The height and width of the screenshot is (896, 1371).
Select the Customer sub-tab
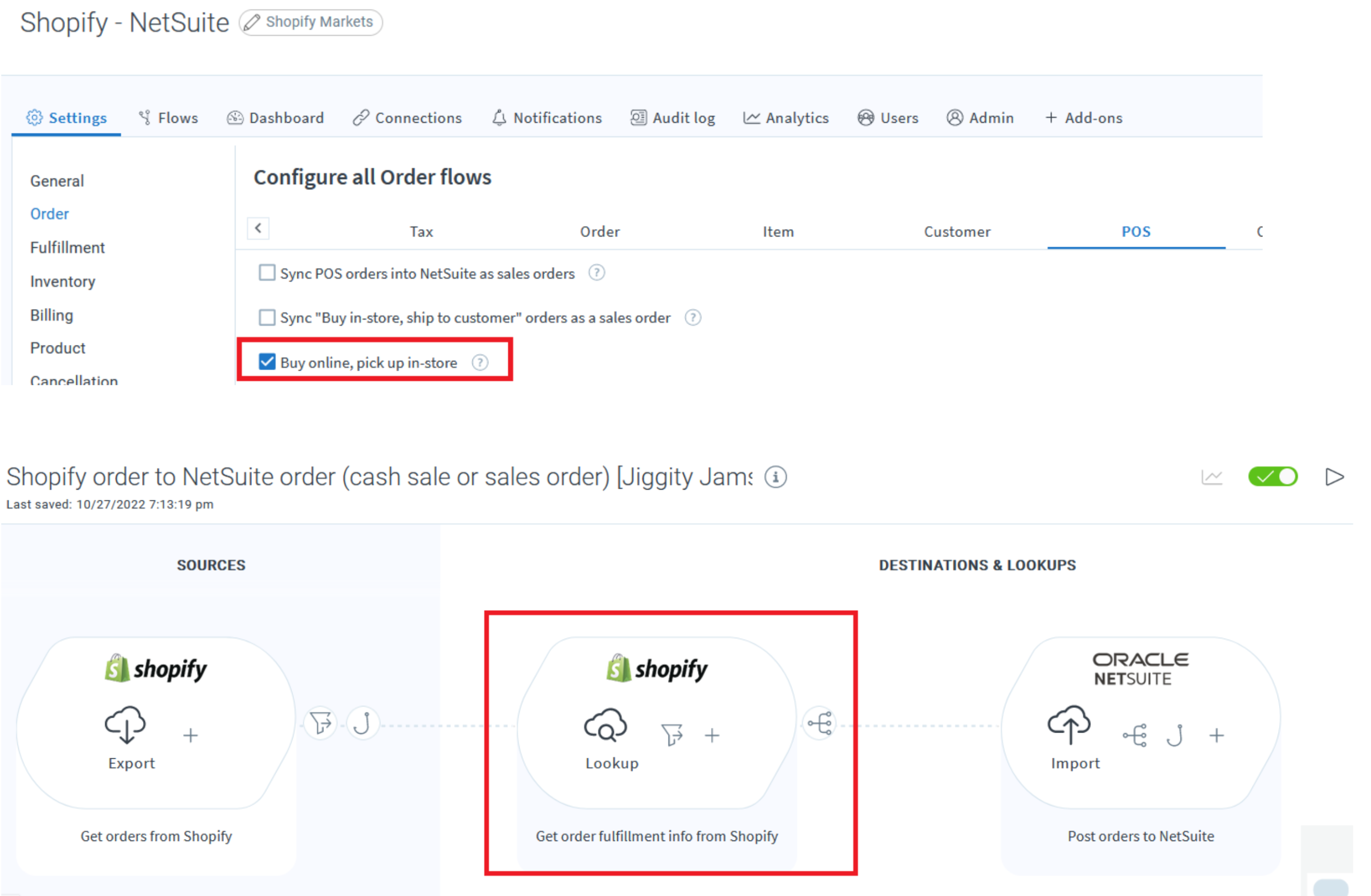click(x=957, y=232)
